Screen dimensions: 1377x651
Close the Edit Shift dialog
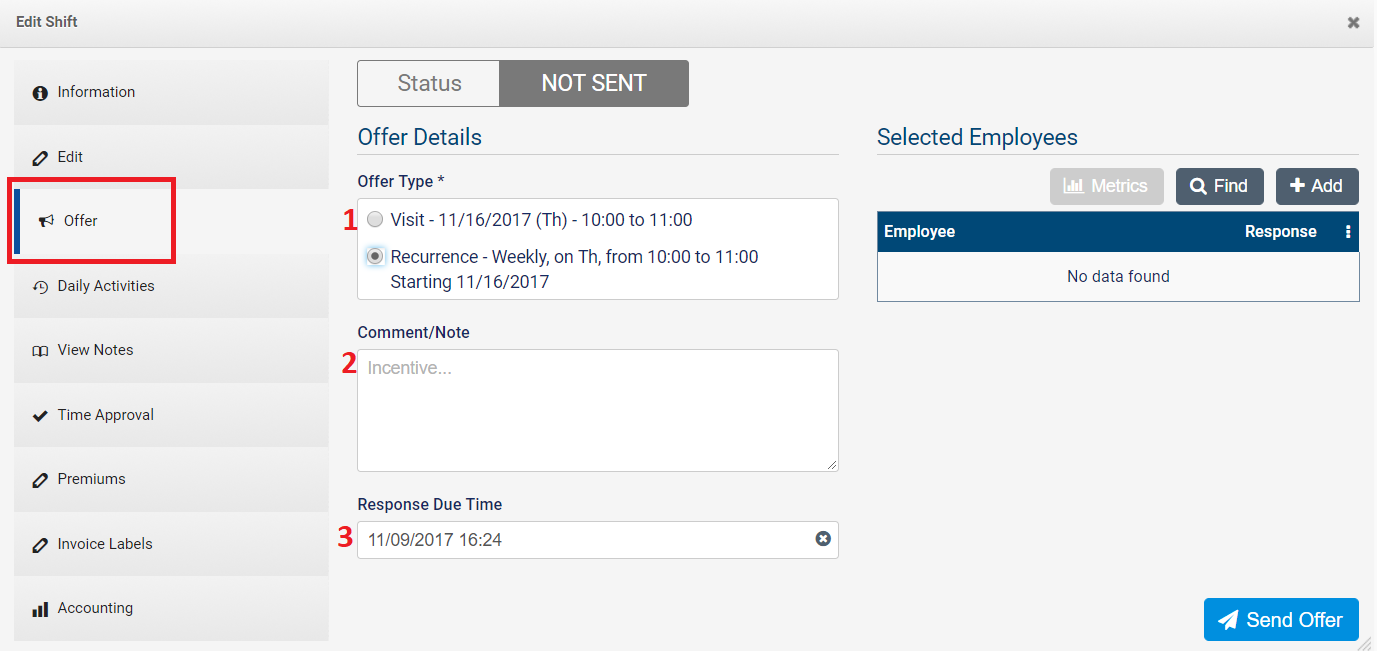(1353, 22)
